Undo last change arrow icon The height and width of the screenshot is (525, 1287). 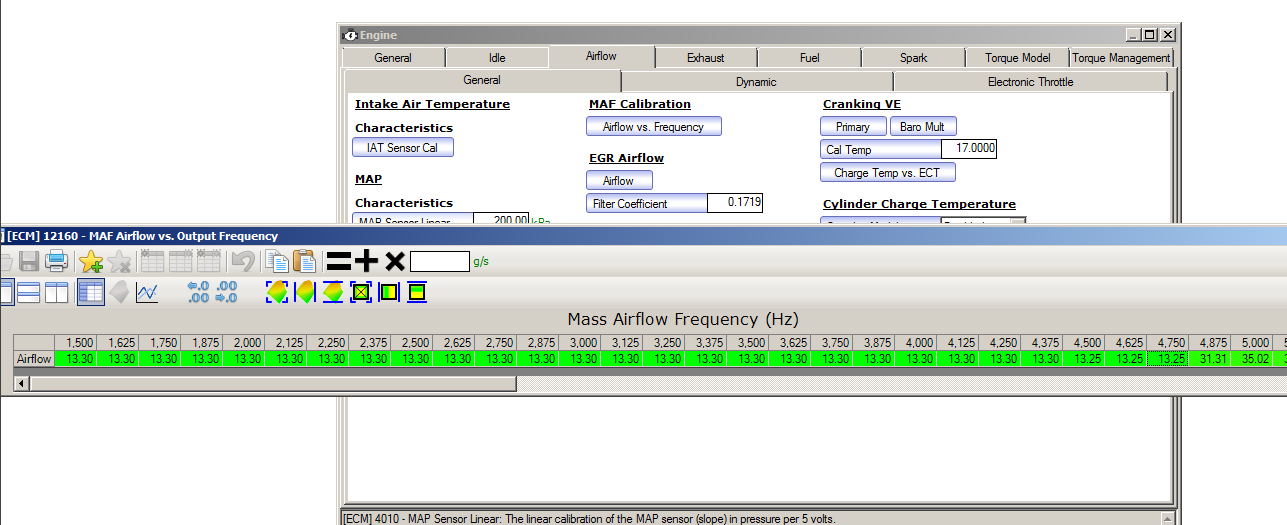242,262
